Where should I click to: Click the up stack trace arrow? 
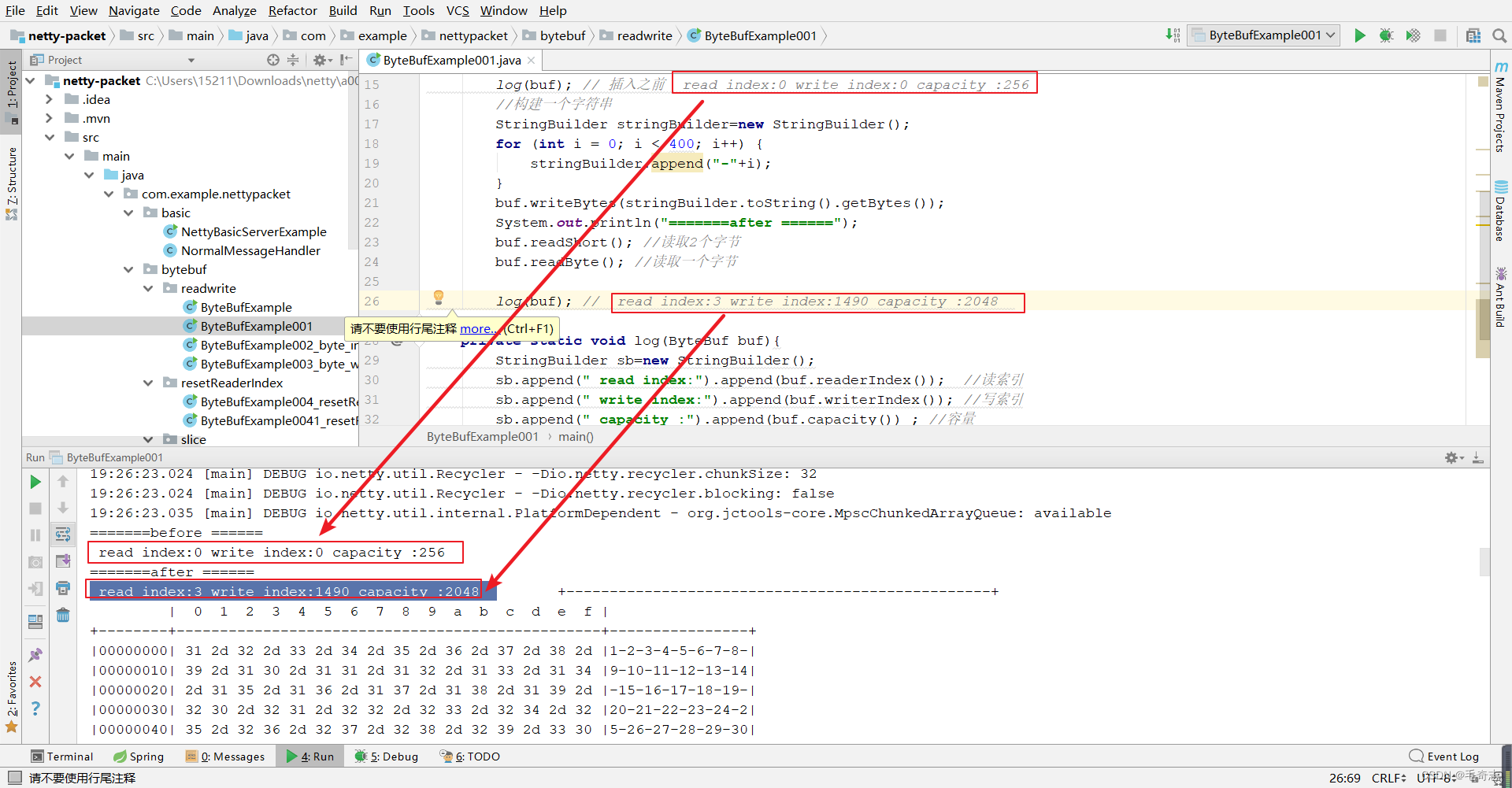click(x=63, y=482)
